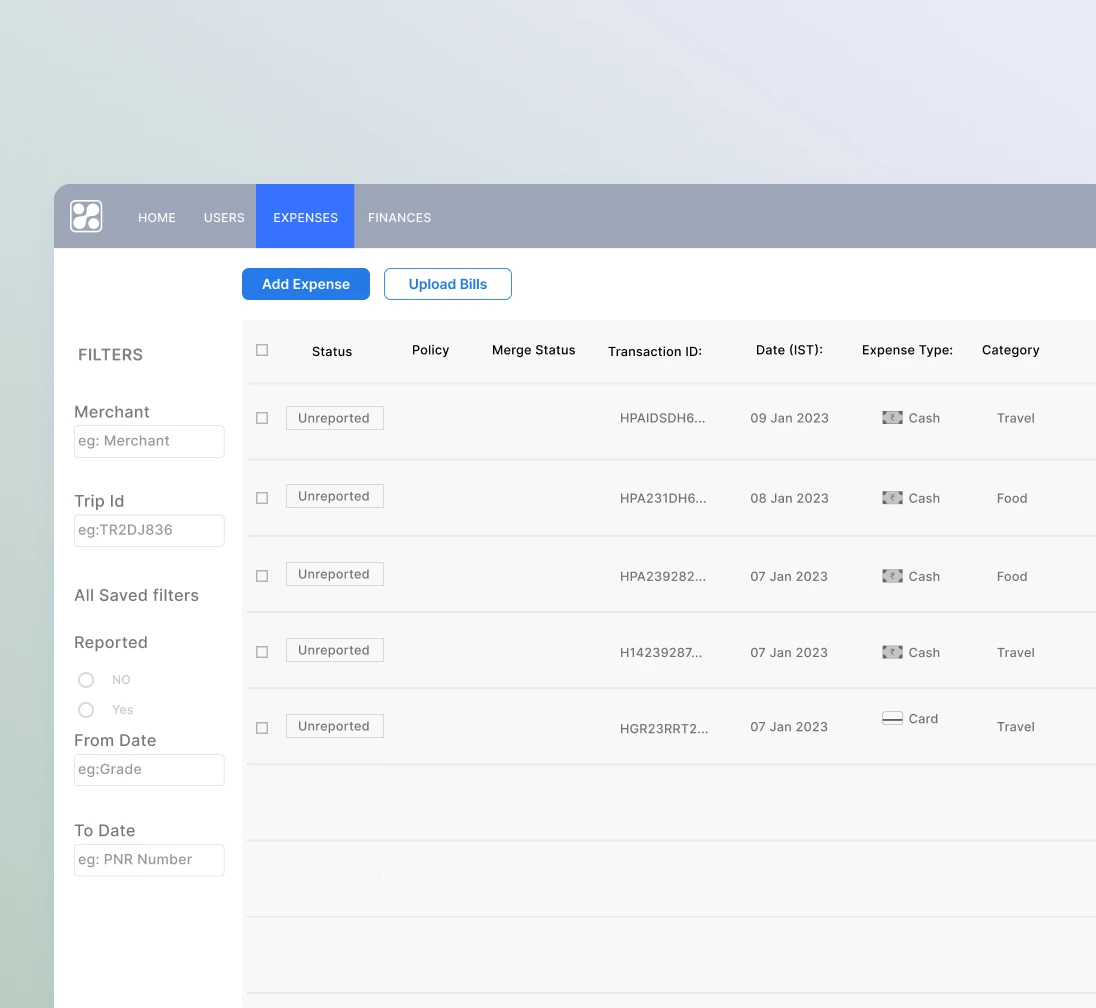Click the Upload Bills button
This screenshot has width=1096, height=1008.
(x=447, y=284)
